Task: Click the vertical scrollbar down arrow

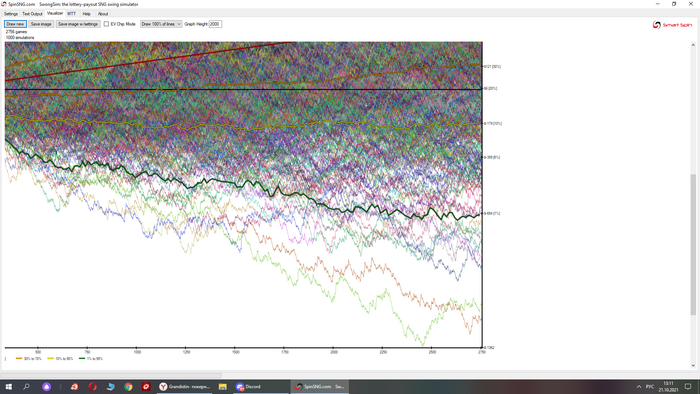Action: pos(693,365)
